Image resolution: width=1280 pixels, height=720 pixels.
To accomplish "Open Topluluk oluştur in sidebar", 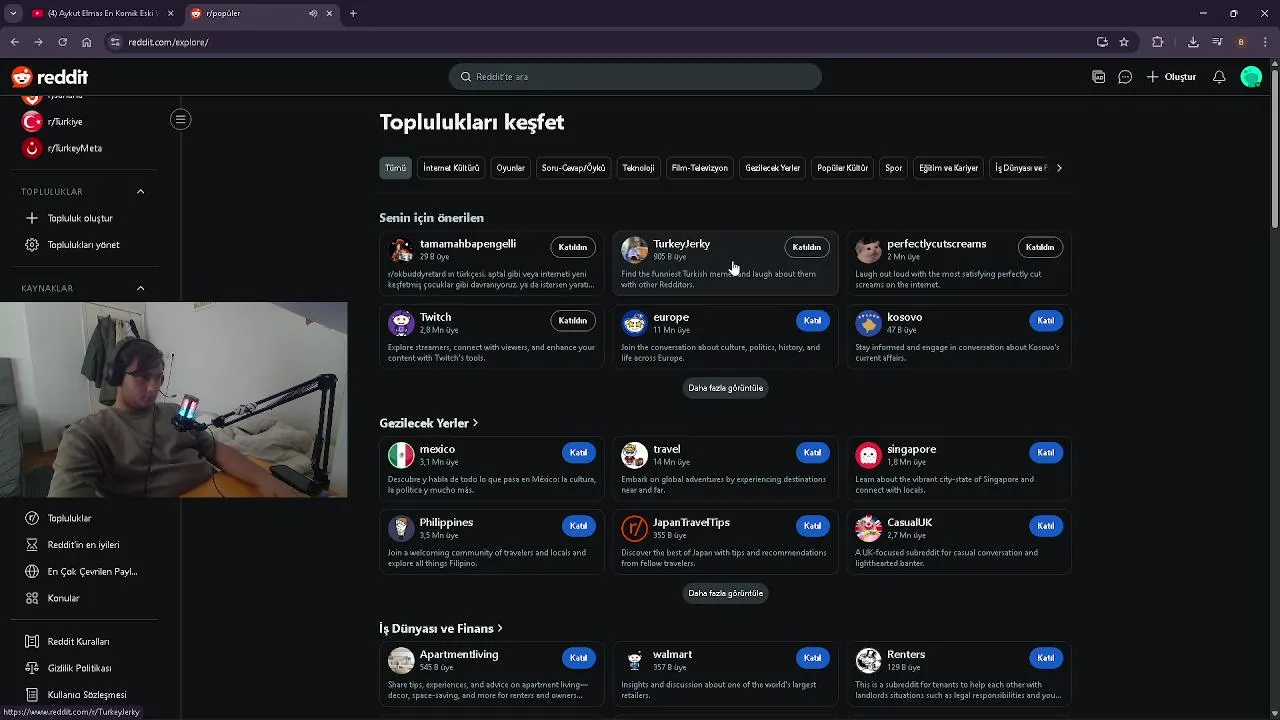I will [80, 218].
